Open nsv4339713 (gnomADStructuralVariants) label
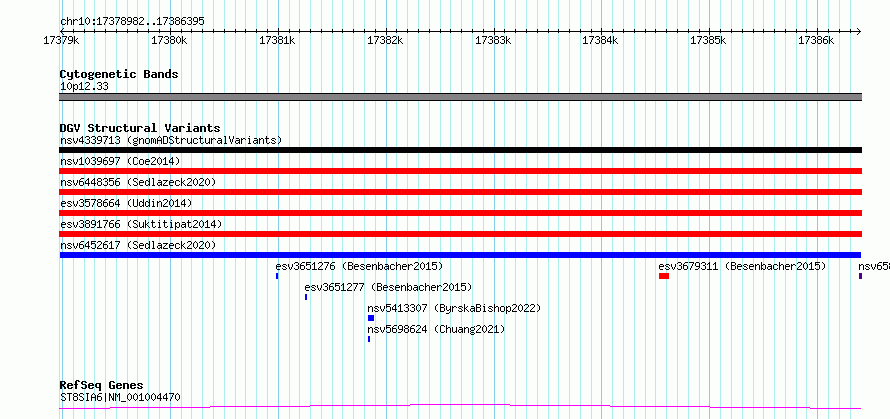The height and width of the screenshot is (419, 890). click(171, 140)
